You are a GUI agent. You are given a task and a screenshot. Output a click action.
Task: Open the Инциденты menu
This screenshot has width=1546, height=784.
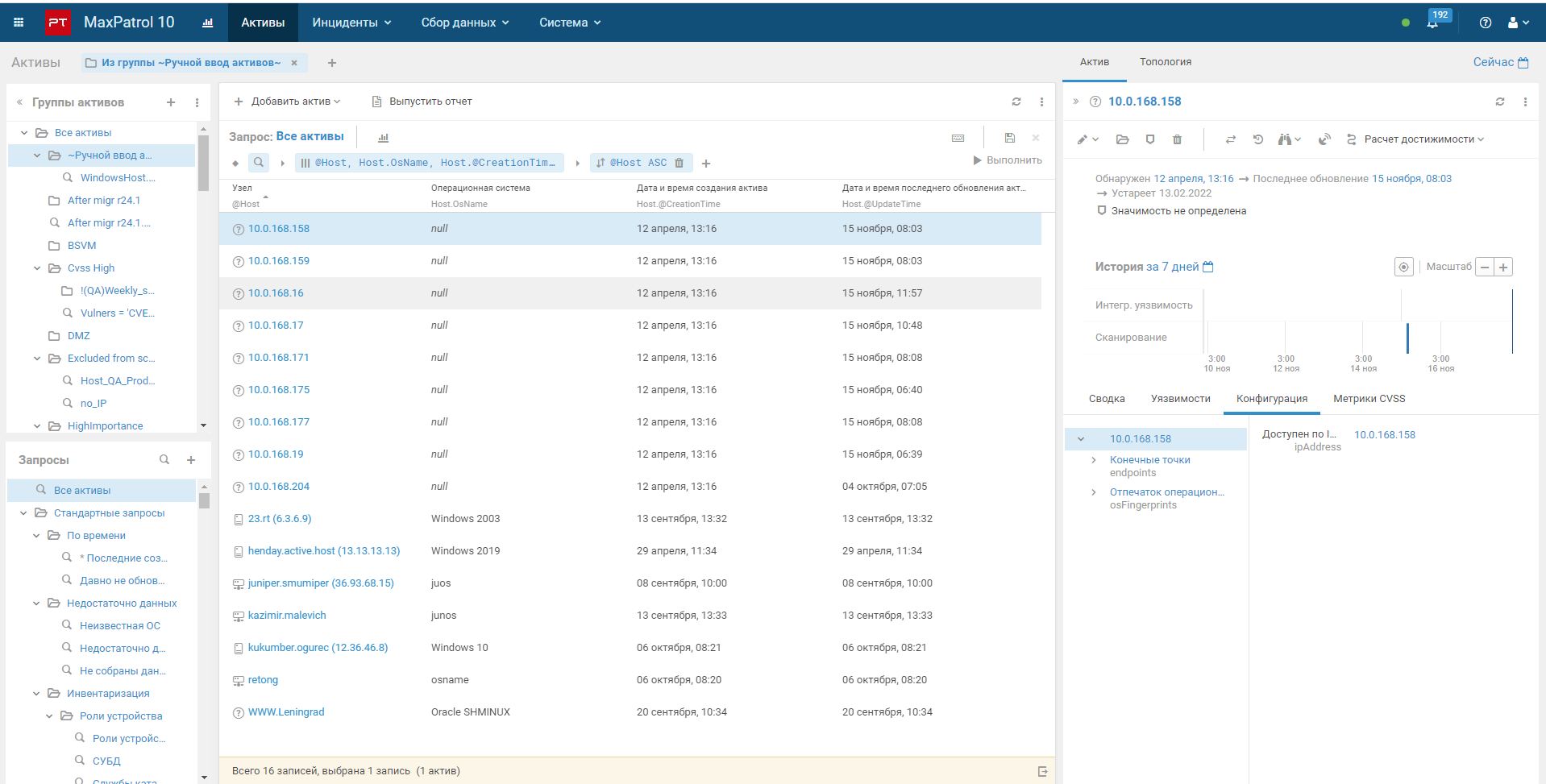coord(351,23)
